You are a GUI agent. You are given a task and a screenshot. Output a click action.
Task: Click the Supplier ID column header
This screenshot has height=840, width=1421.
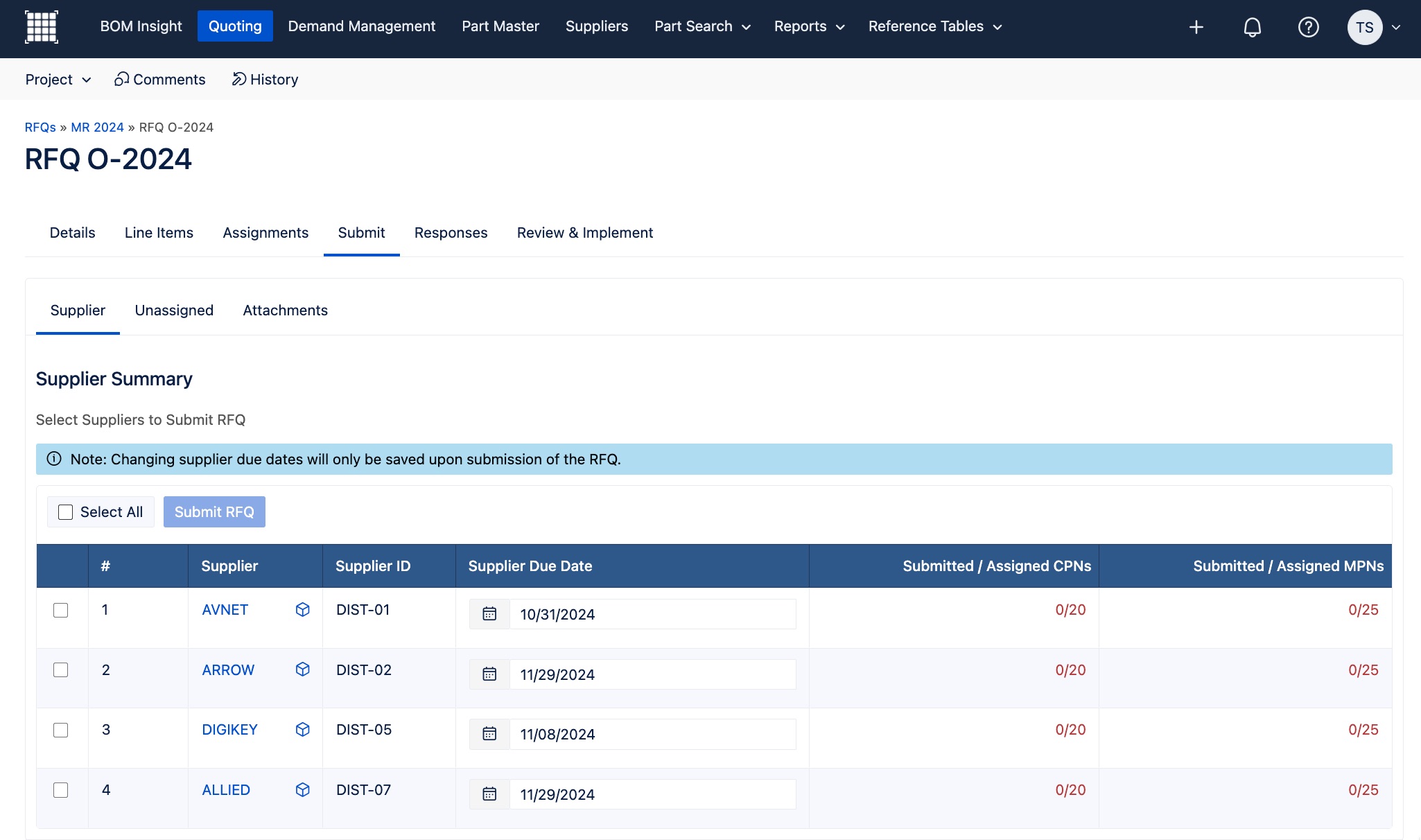click(389, 566)
